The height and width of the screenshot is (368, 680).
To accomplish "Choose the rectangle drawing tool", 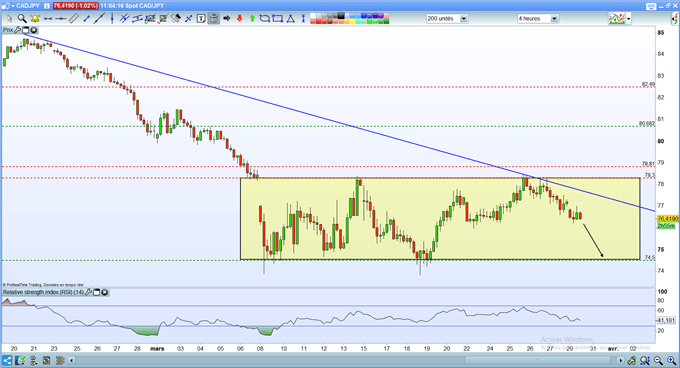I will coord(278,19).
